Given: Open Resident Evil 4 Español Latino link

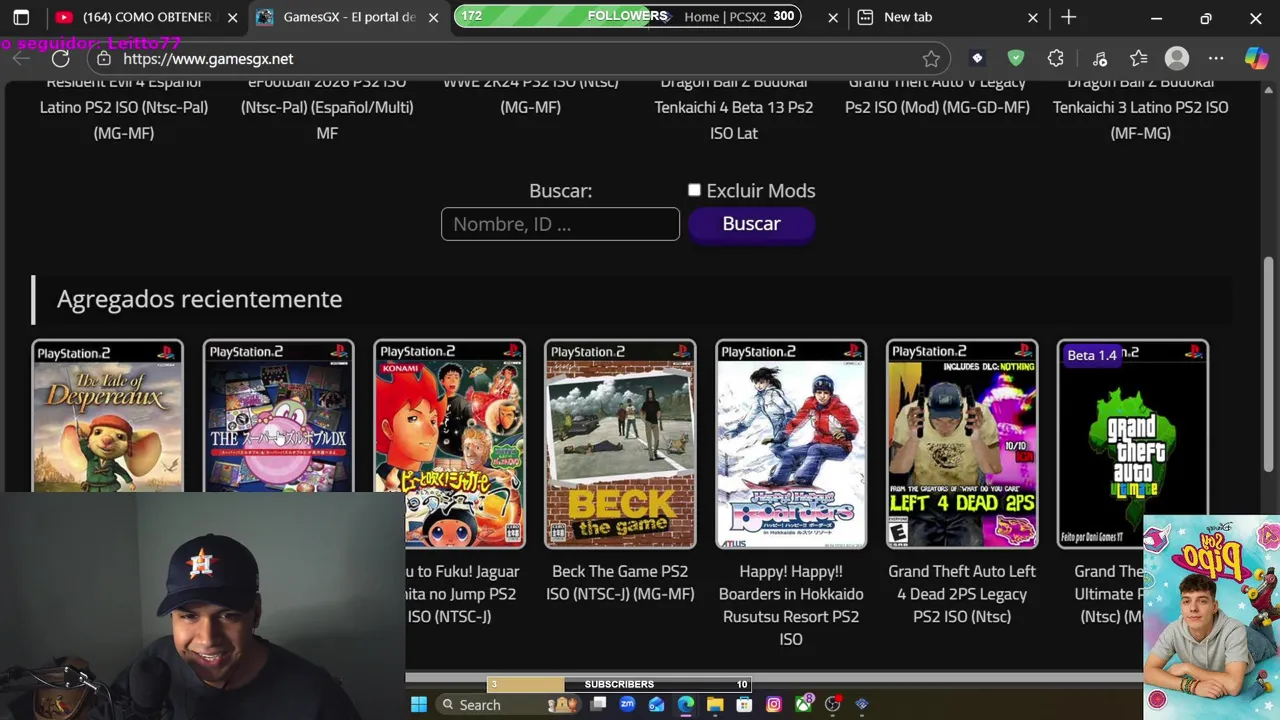Looking at the screenshot, I should tap(124, 107).
